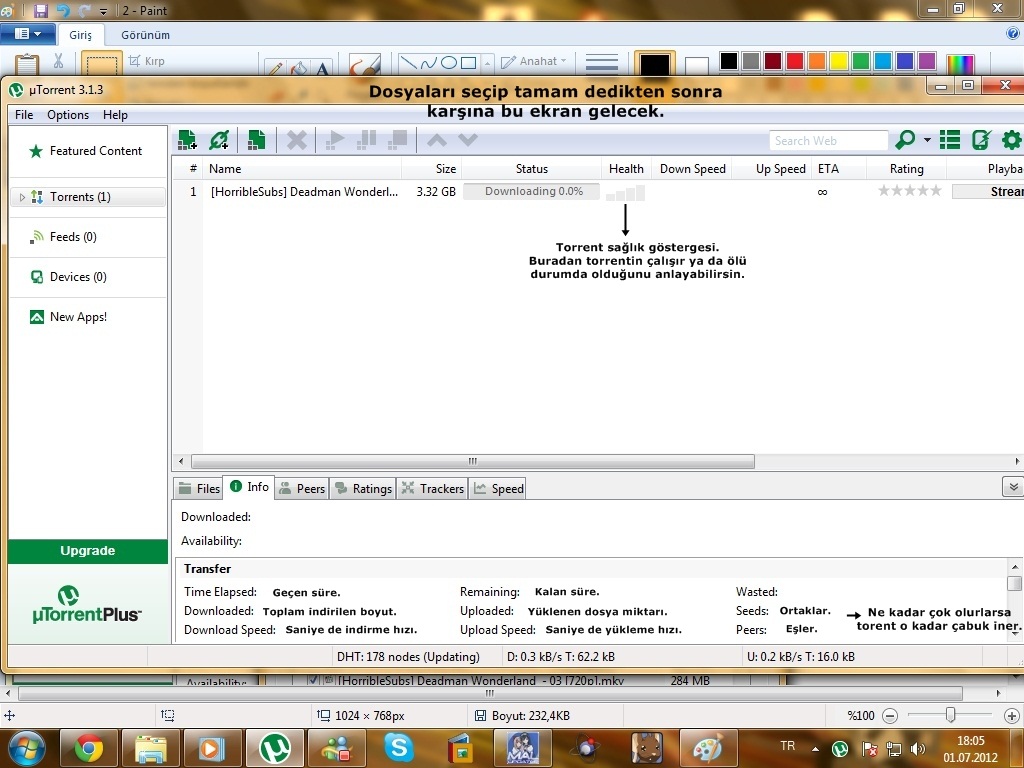Click the uTorrentPlus logo banner
Image resolution: width=1024 pixels, height=768 pixels.
(88, 604)
